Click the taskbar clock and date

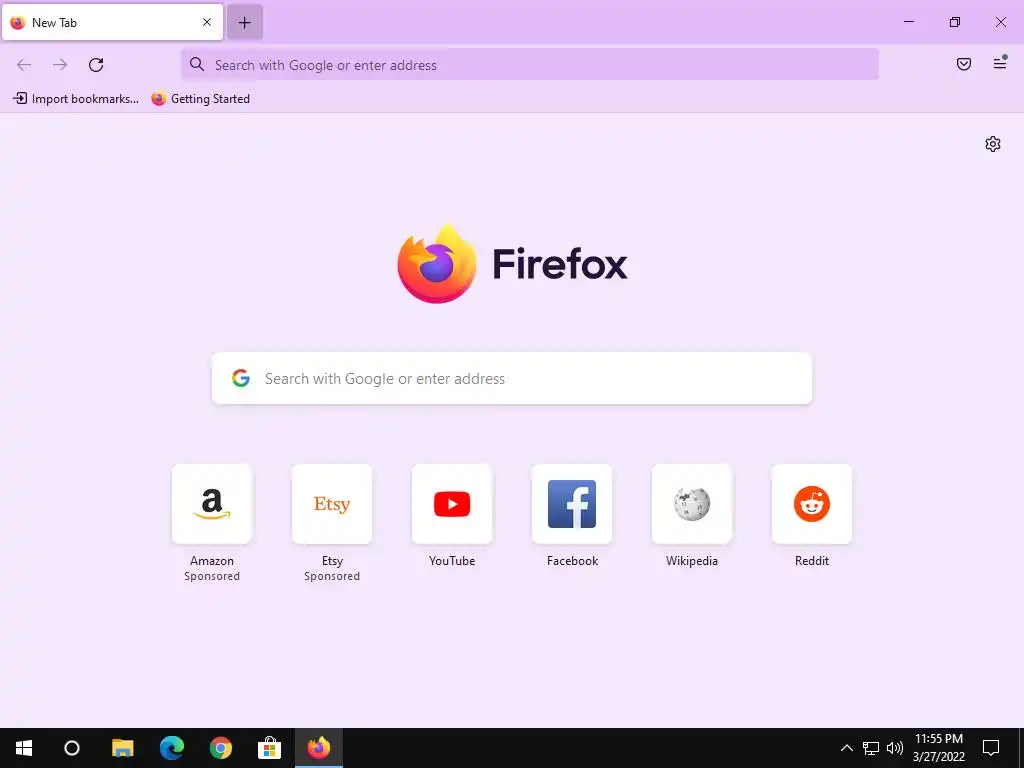938,748
